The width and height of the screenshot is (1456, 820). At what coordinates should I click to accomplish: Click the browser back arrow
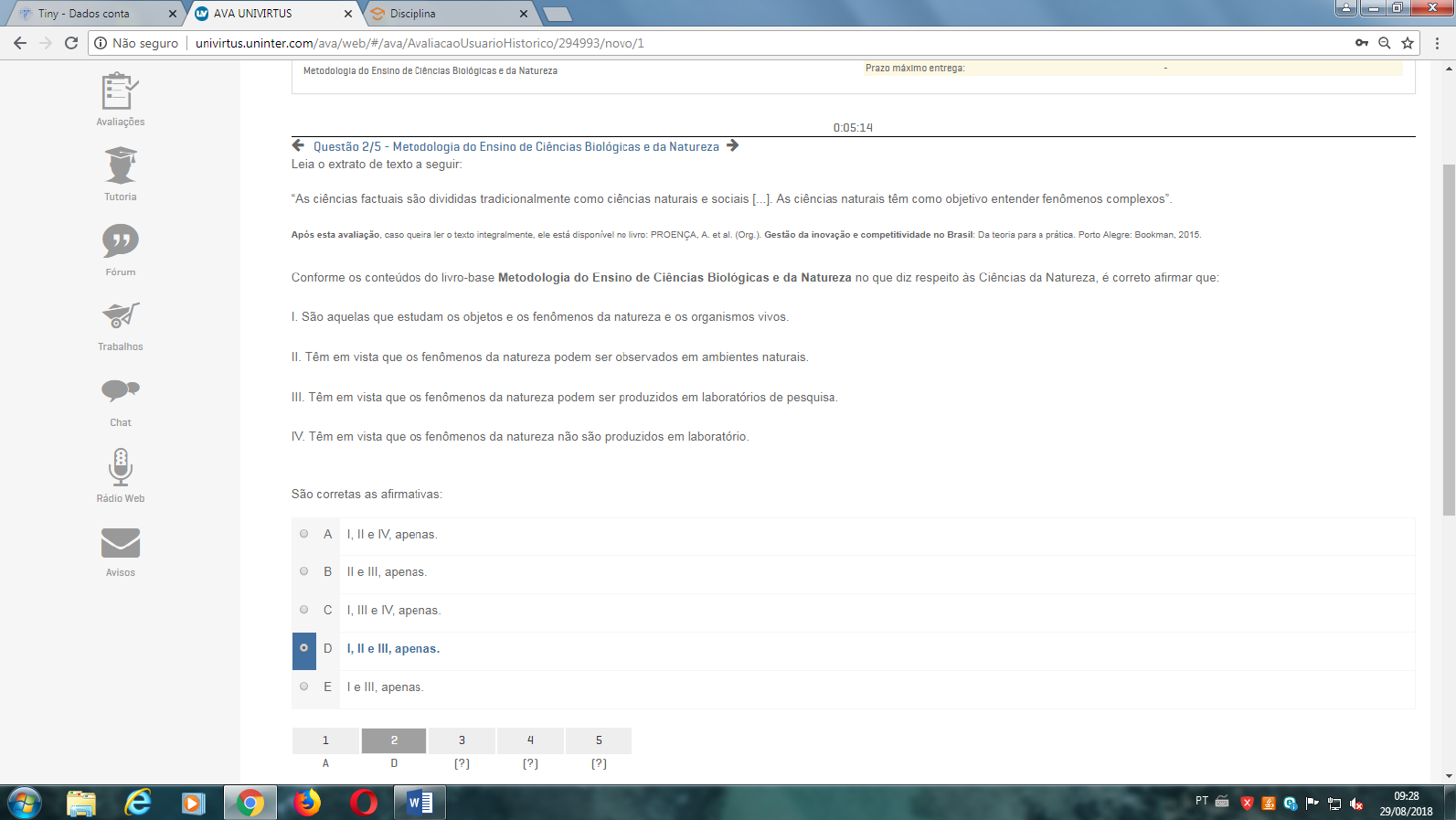pyautogui.click(x=20, y=43)
